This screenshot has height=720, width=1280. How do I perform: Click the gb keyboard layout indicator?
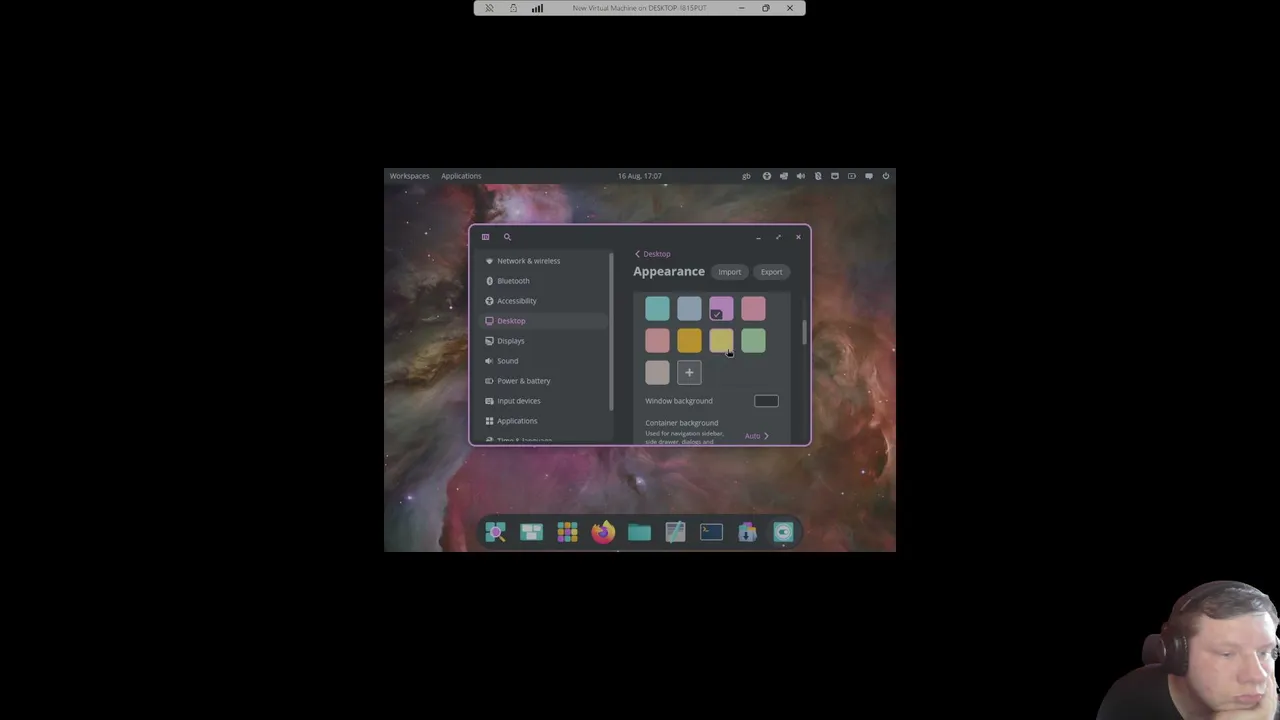coord(746,176)
